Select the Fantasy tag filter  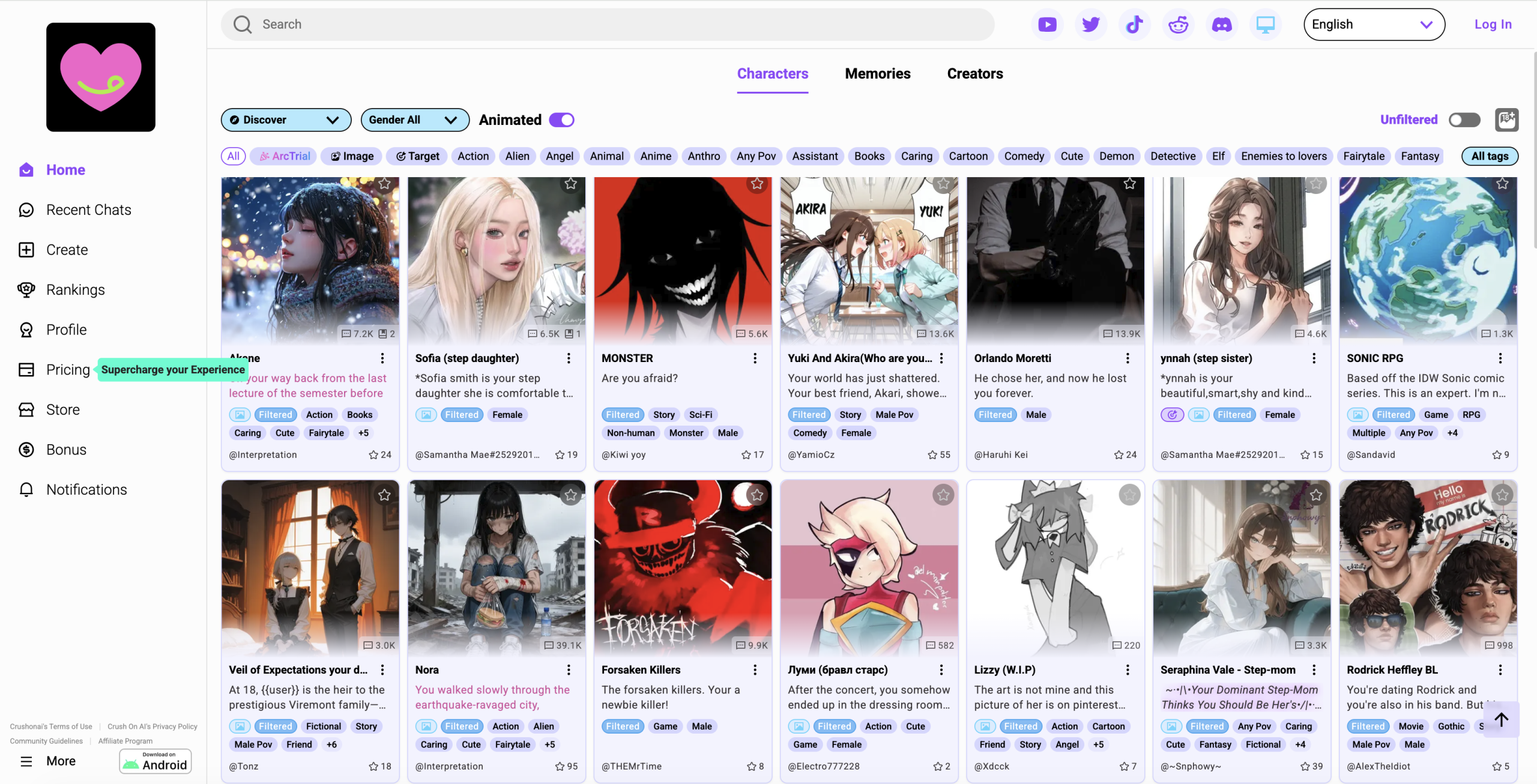pyautogui.click(x=1420, y=157)
